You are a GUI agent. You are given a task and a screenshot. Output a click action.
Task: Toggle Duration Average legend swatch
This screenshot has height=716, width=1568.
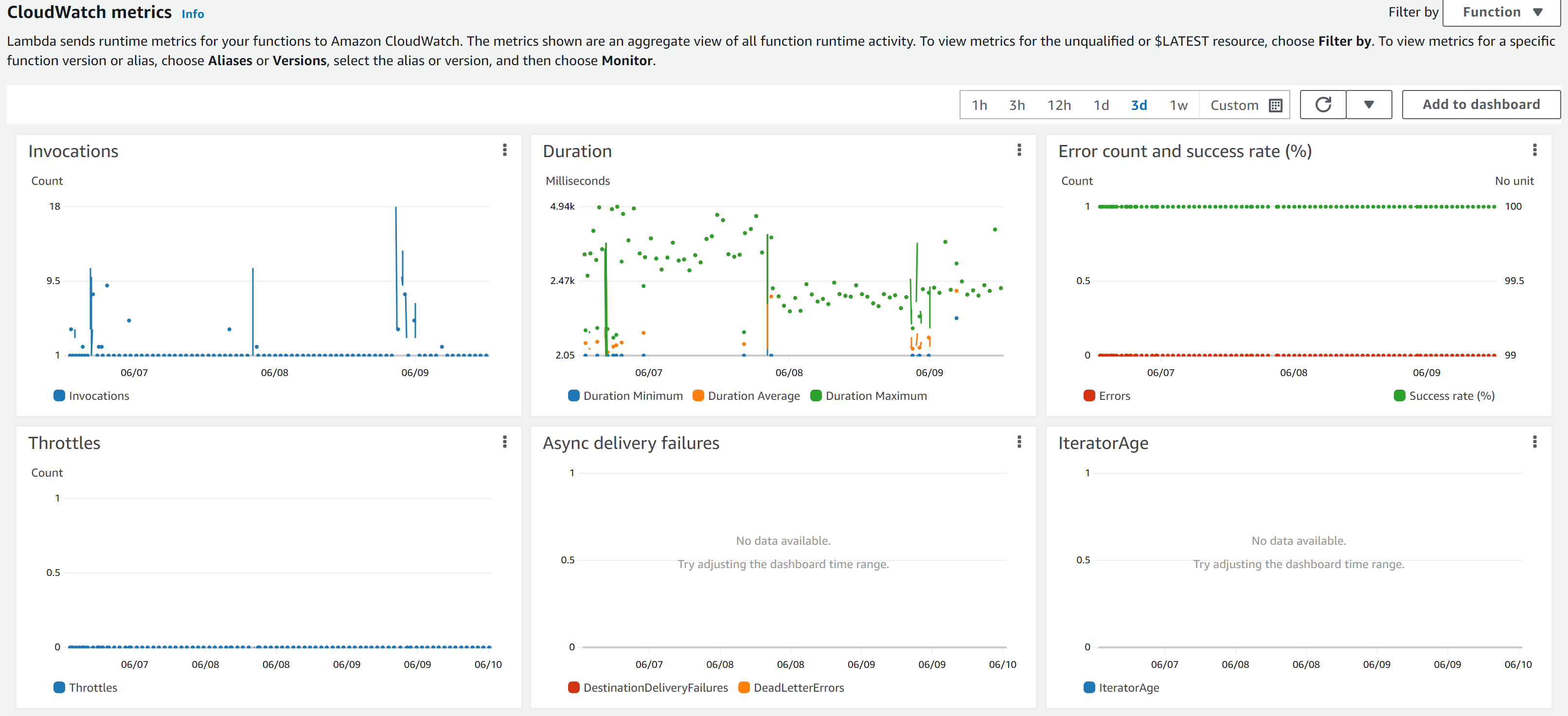pos(698,396)
